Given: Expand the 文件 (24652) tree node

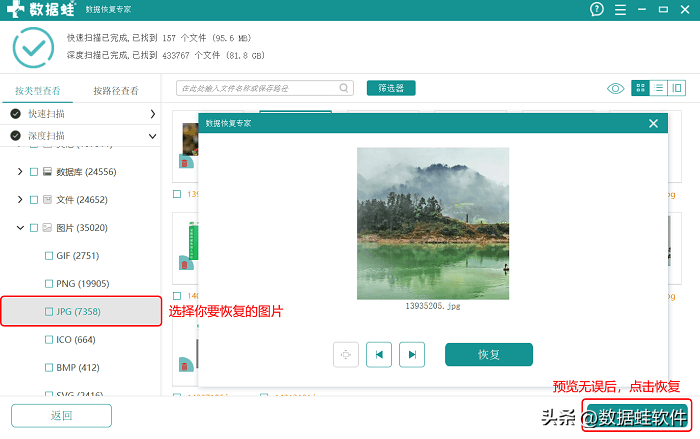Looking at the screenshot, I should coord(20,199).
